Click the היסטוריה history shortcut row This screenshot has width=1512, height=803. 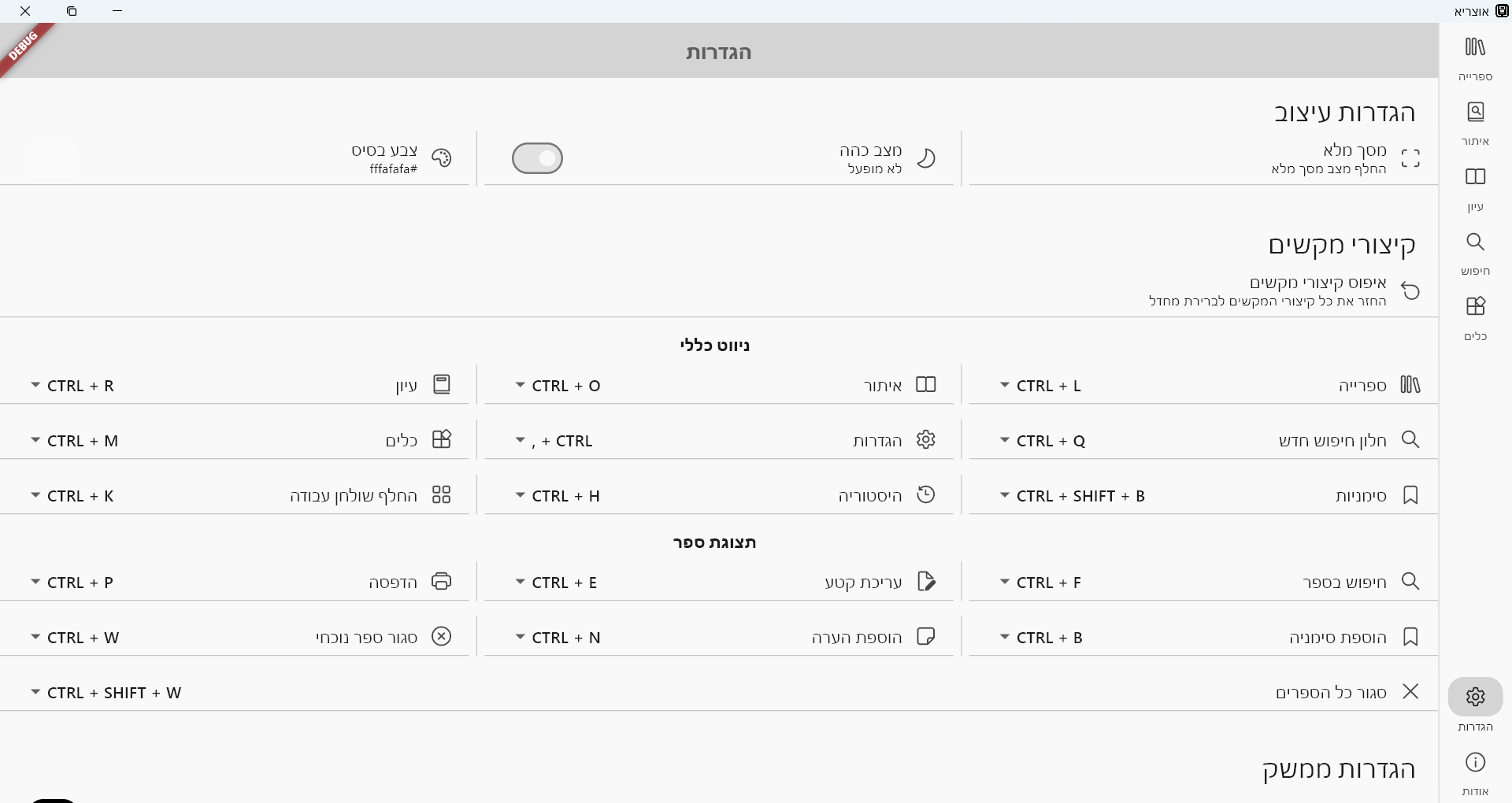pos(869,496)
